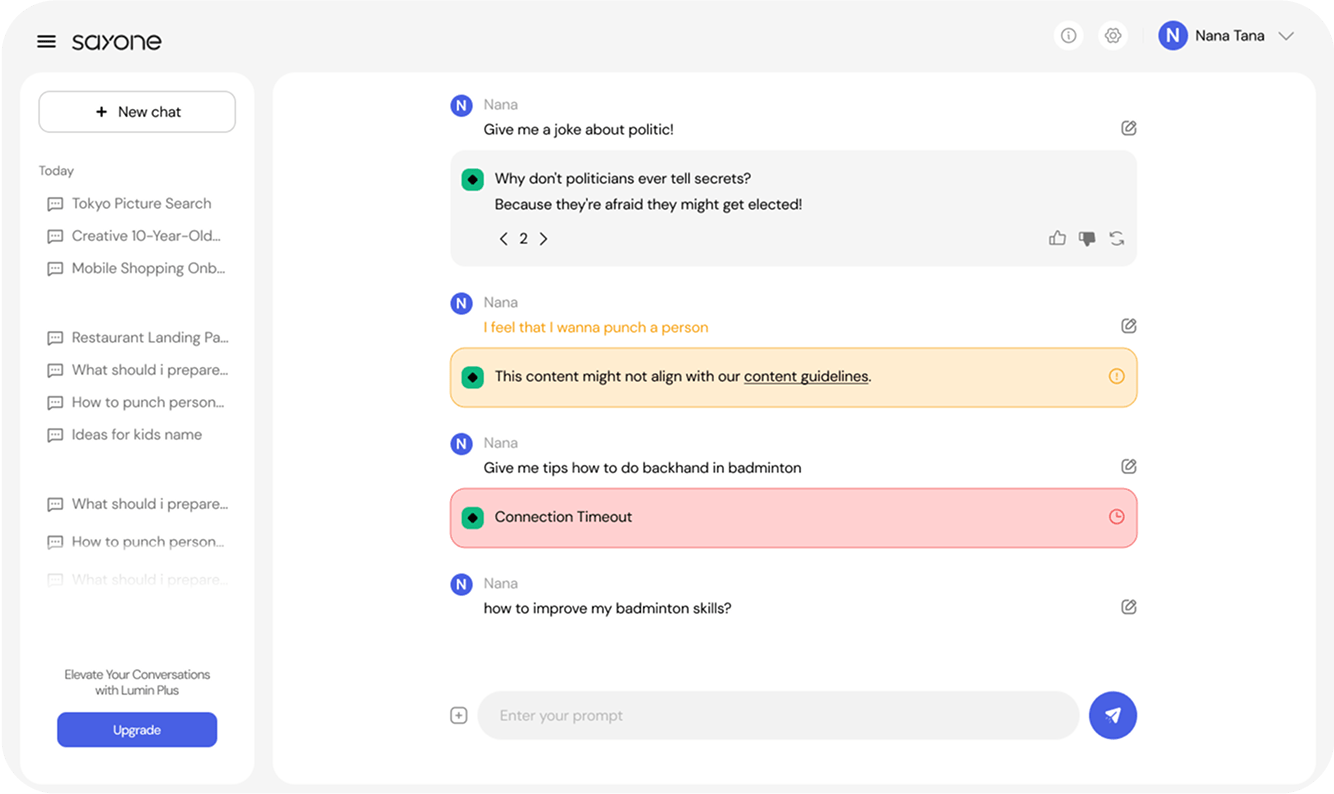The height and width of the screenshot is (794, 1334).
Task: Click the attachment plus icon beside prompt
Action: [459, 715]
